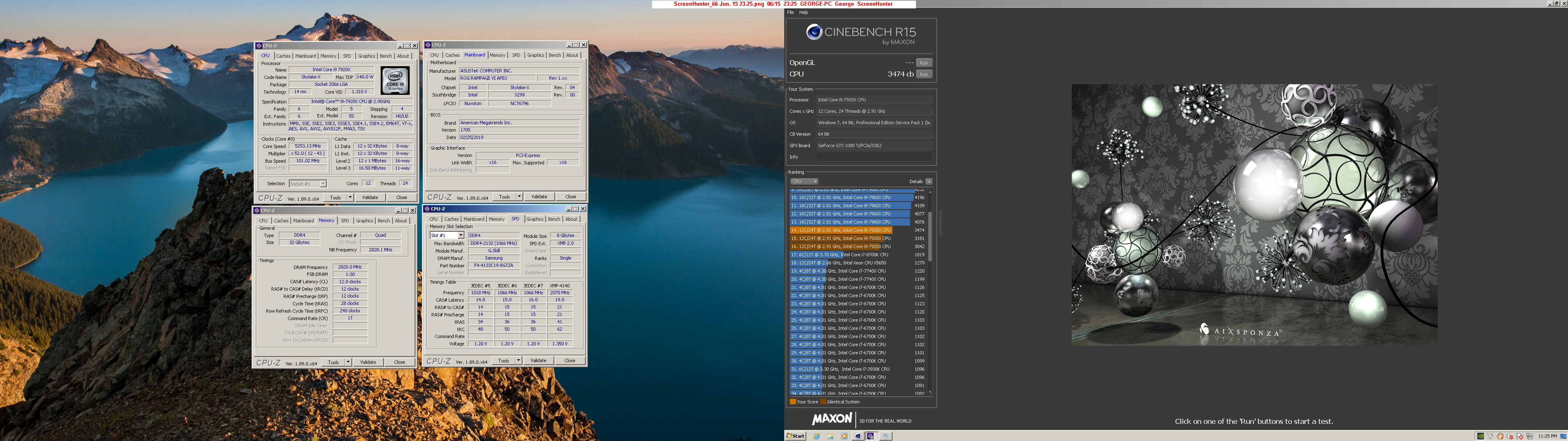Click the brown Identical System legend swatch
The height and width of the screenshot is (441, 1568).
823,402
